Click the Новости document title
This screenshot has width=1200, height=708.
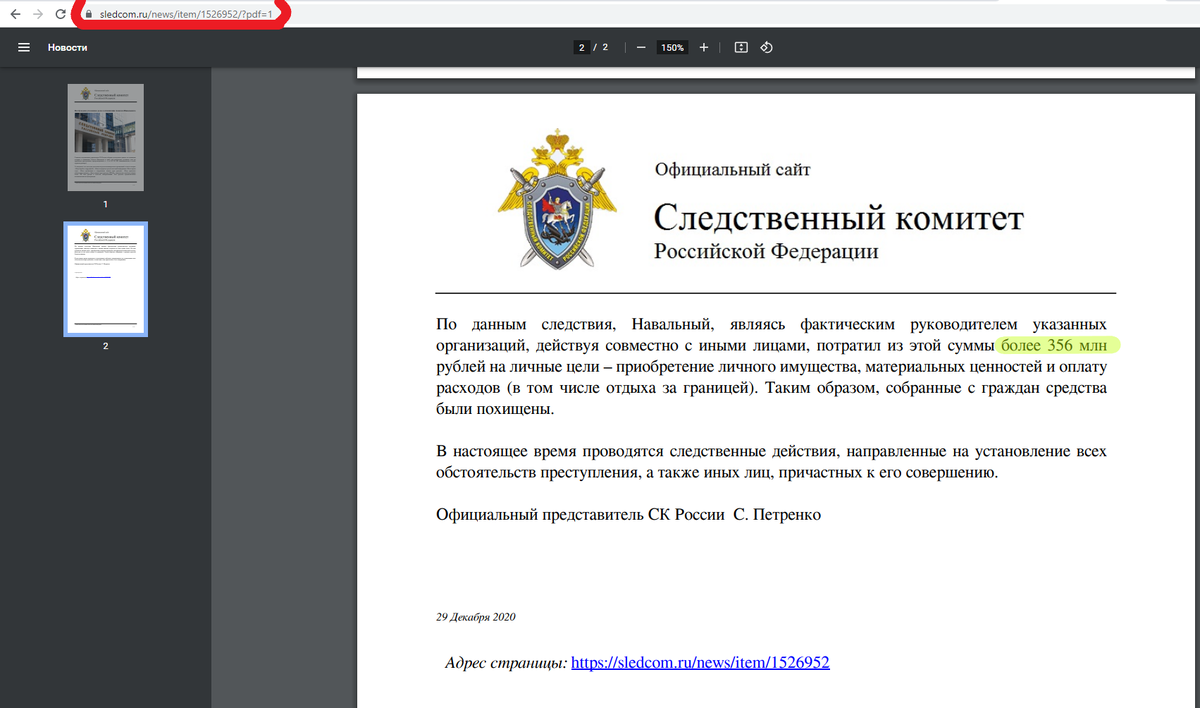coord(67,47)
